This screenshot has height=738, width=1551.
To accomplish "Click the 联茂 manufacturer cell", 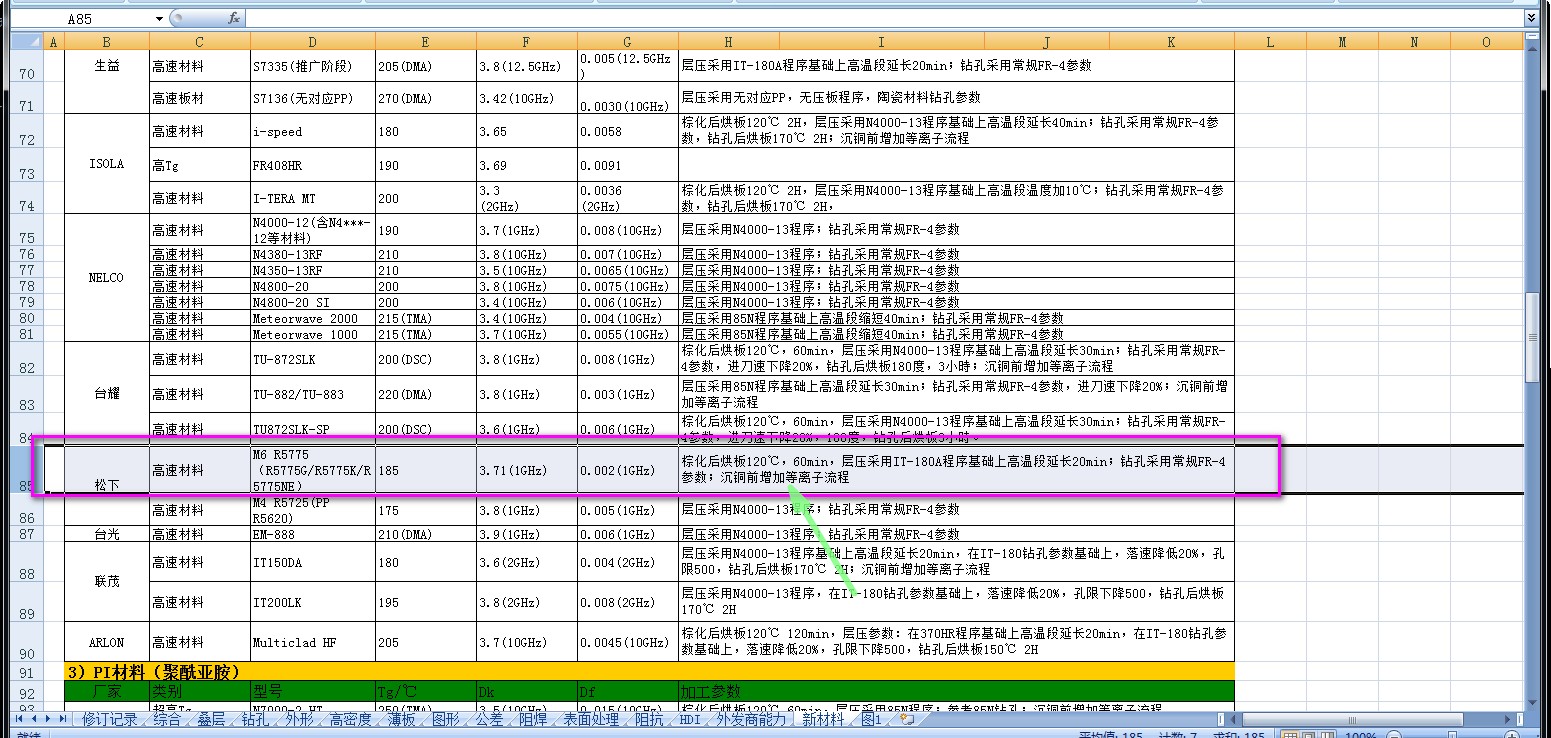I will (x=107, y=581).
